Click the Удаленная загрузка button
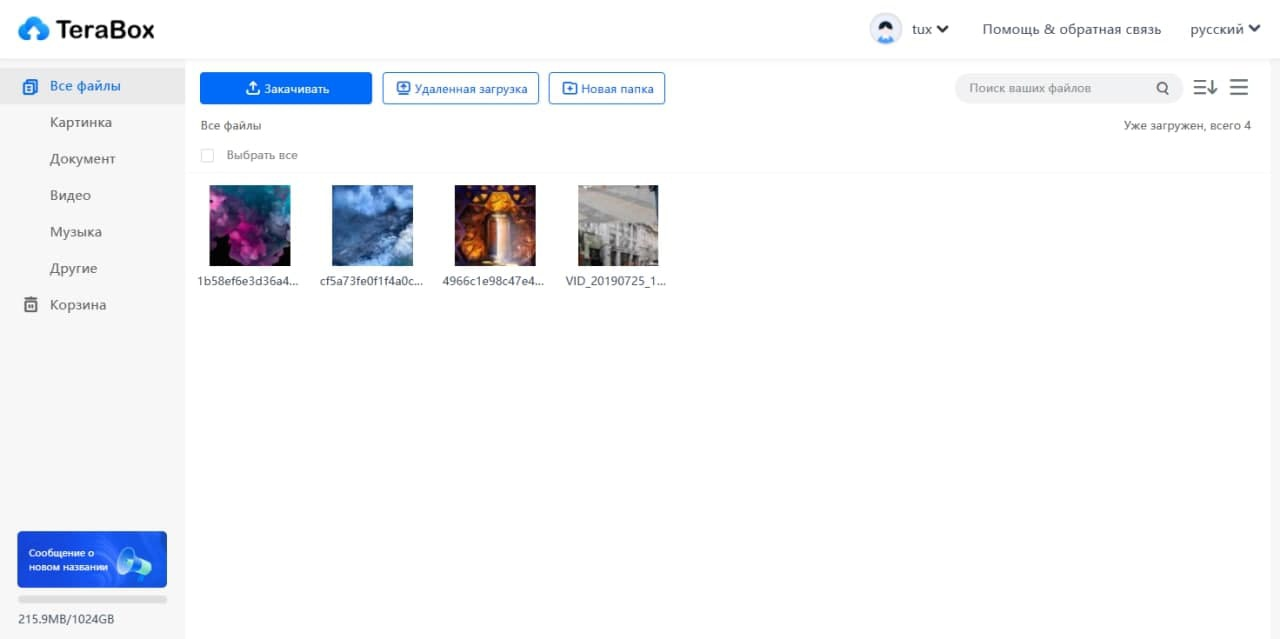Image resolution: width=1280 pixels, height=639 pixels. [x=461, y=88]
